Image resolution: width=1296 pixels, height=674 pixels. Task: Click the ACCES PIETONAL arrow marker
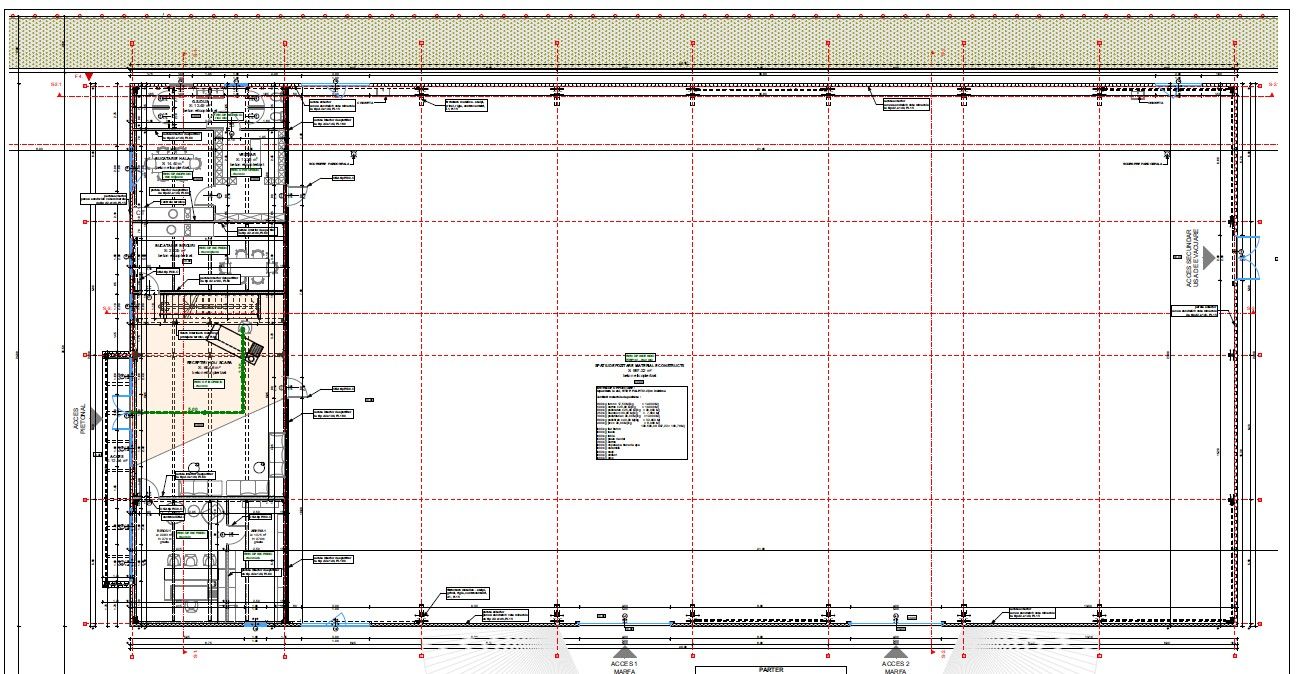[x=96, y=421]
